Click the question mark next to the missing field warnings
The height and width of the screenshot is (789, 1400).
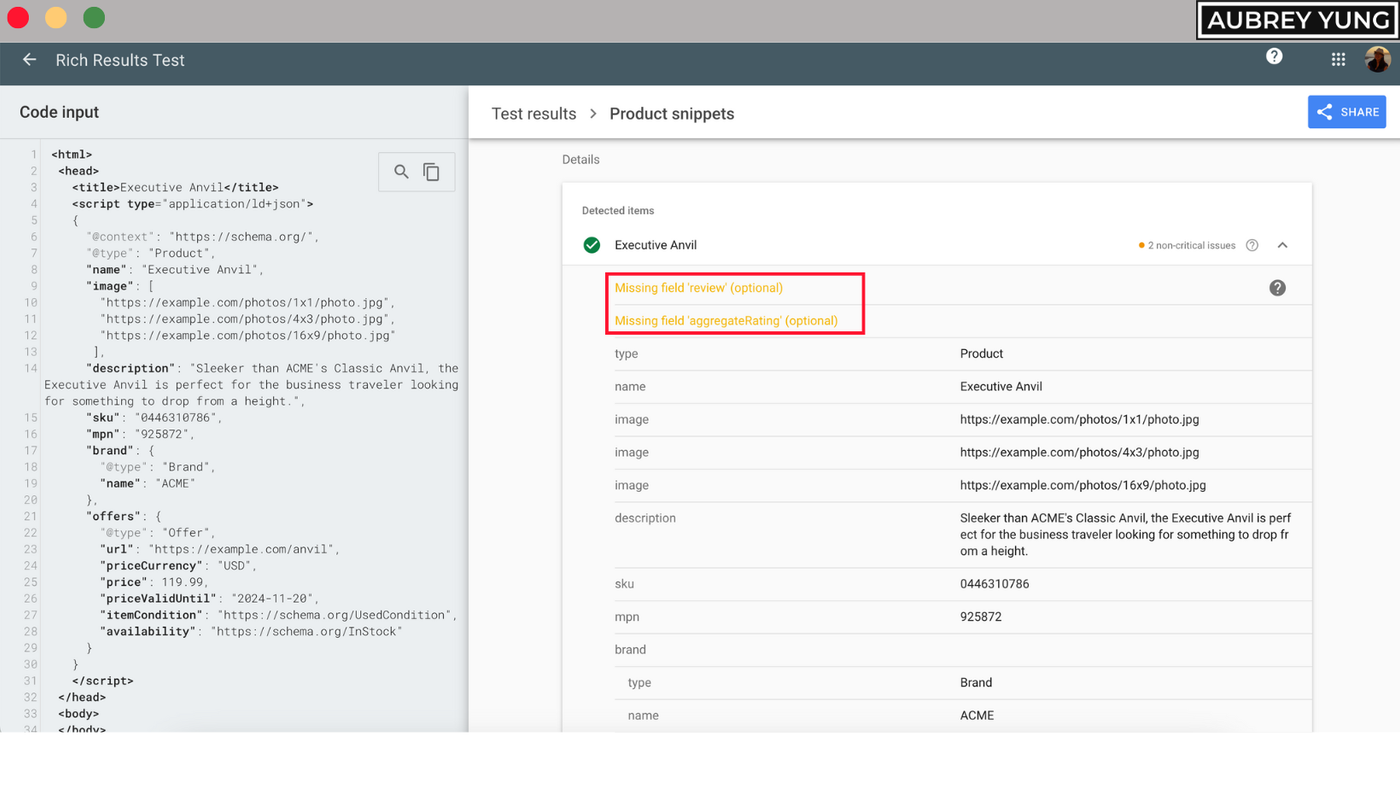[1277, 287]
